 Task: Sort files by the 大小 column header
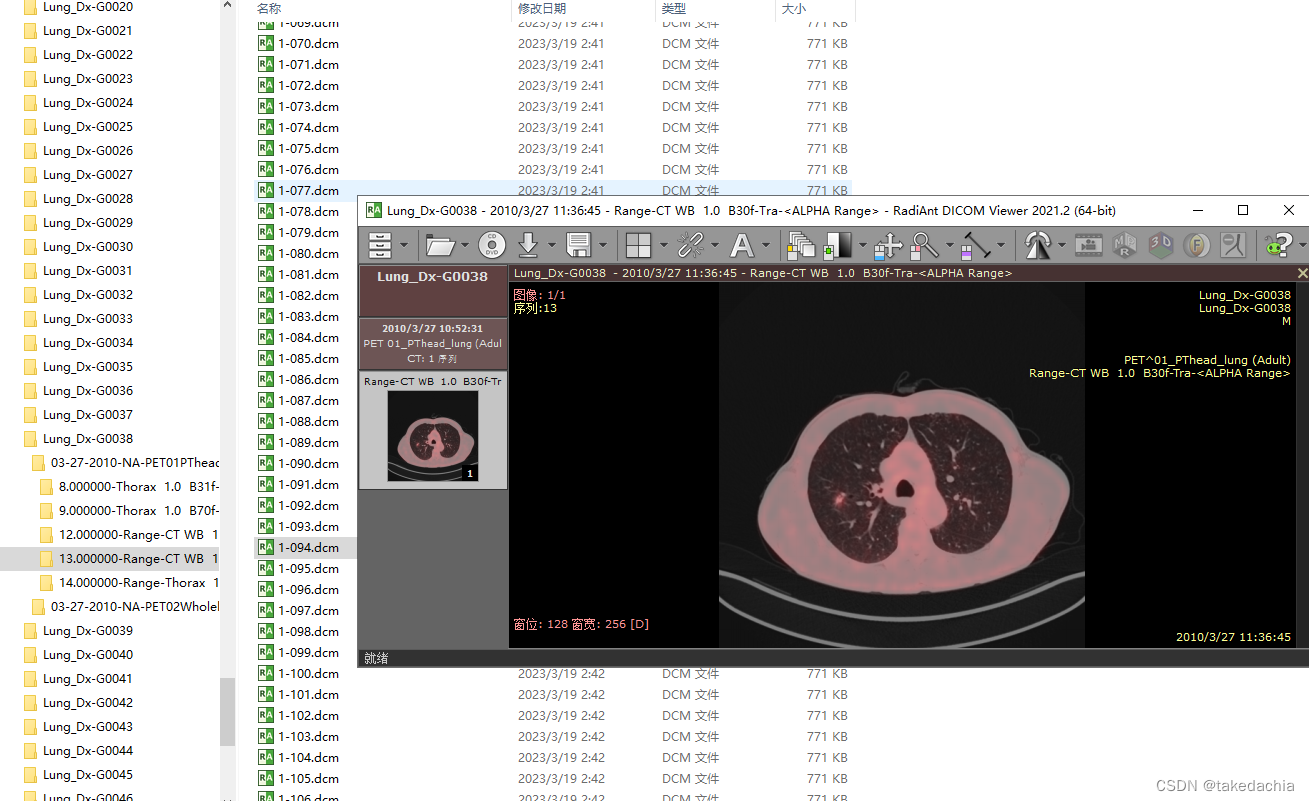[x=793, y=9]
